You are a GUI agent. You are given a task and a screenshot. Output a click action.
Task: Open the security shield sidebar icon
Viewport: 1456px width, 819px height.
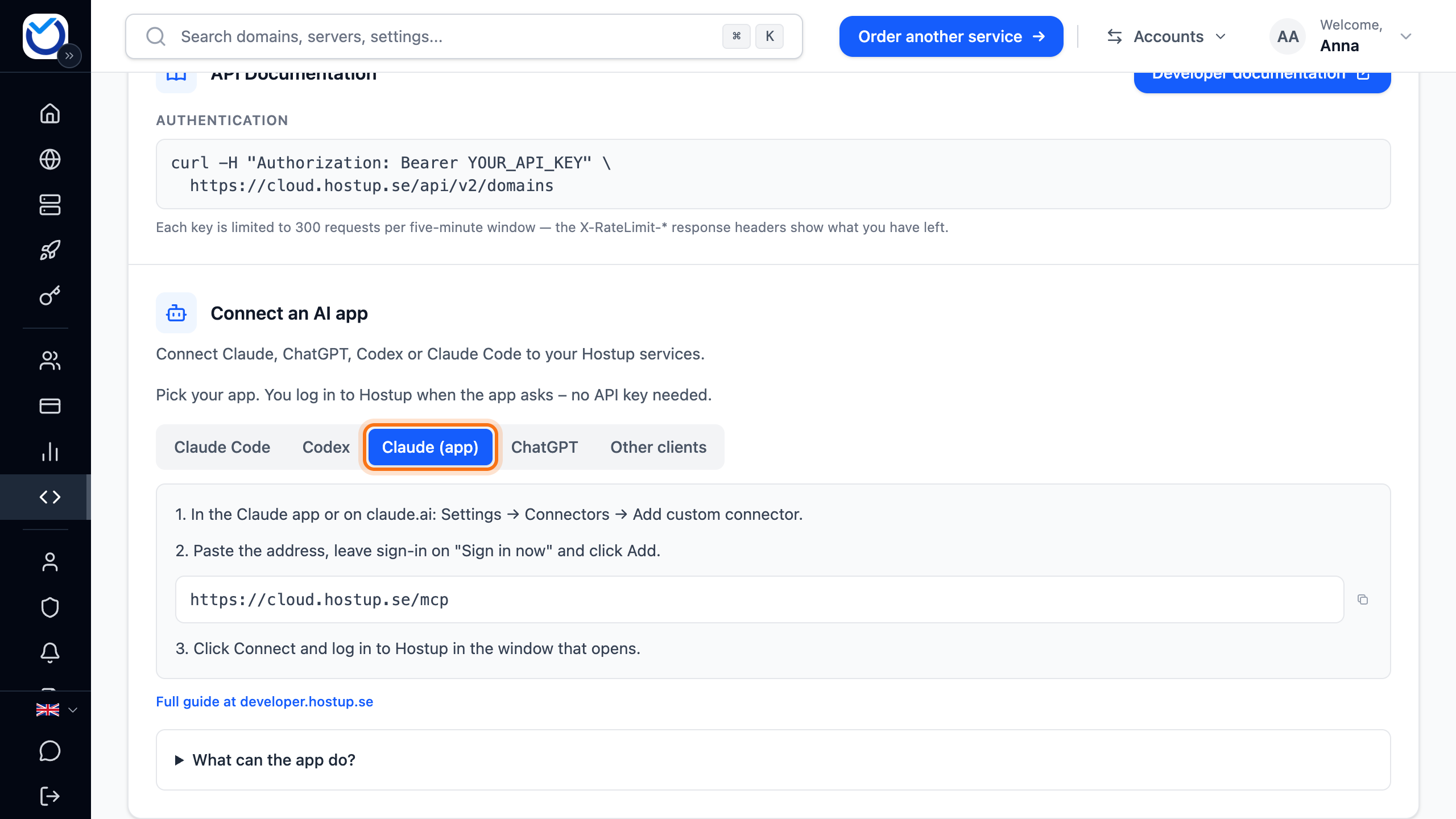[x=50, y=607]
